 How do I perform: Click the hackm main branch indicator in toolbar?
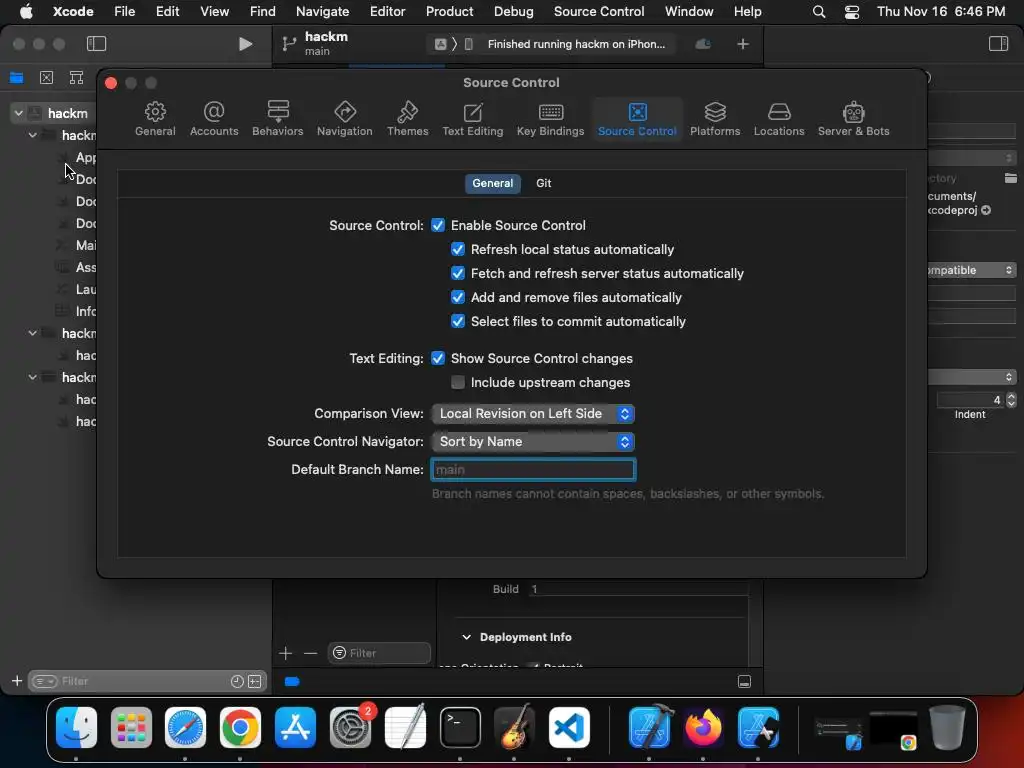tap(315, 44)
